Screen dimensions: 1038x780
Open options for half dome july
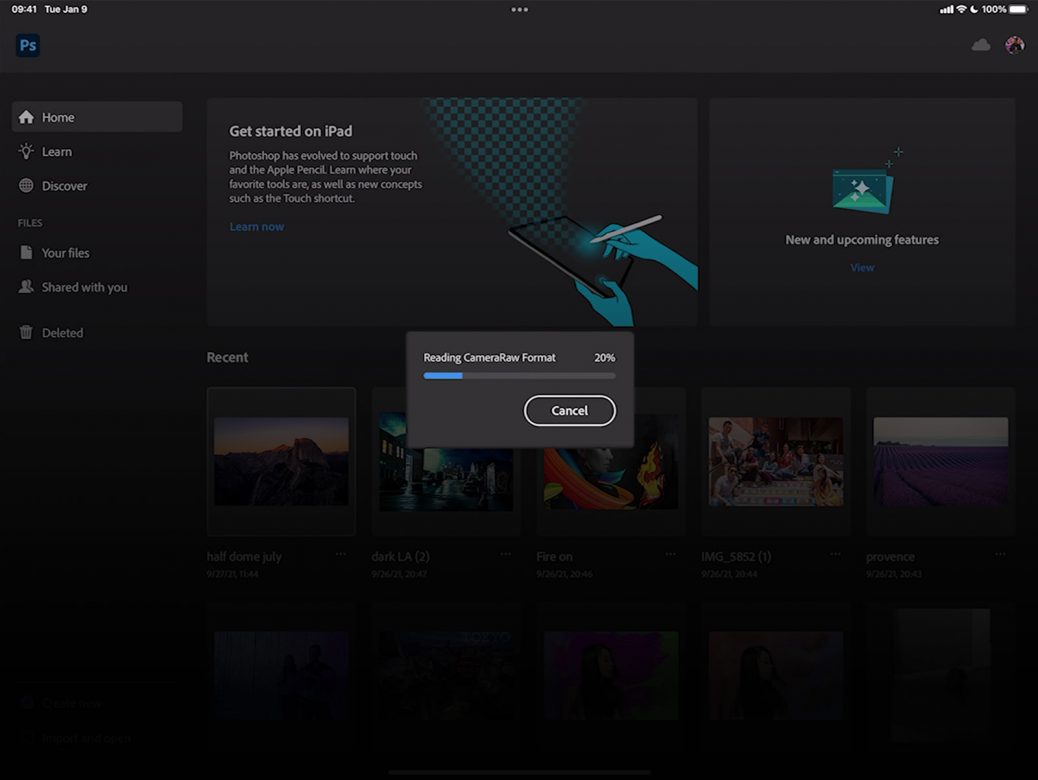(x=341, y=554)
